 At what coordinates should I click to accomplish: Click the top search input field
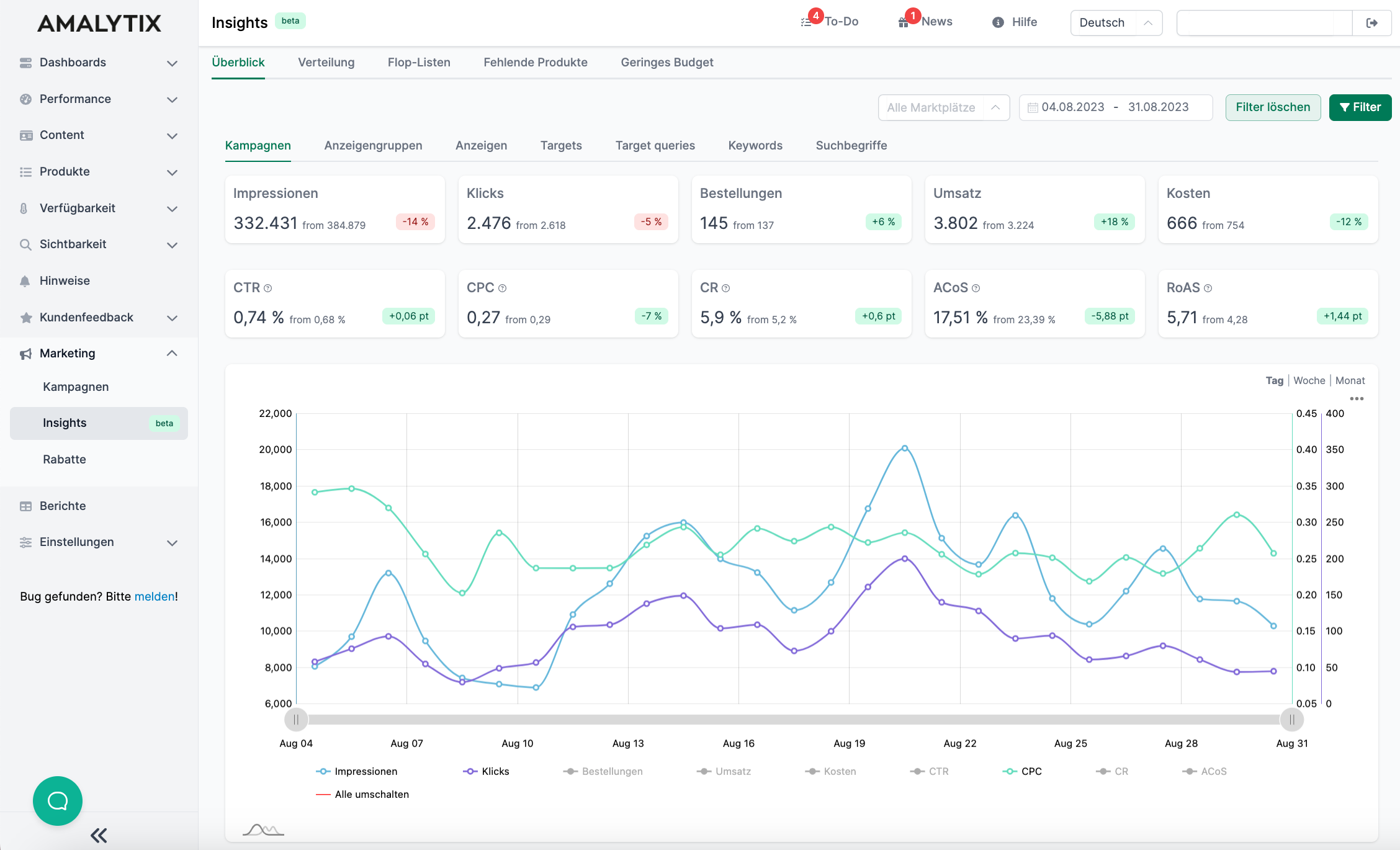pyautogui.click(x=1264, y=23)
